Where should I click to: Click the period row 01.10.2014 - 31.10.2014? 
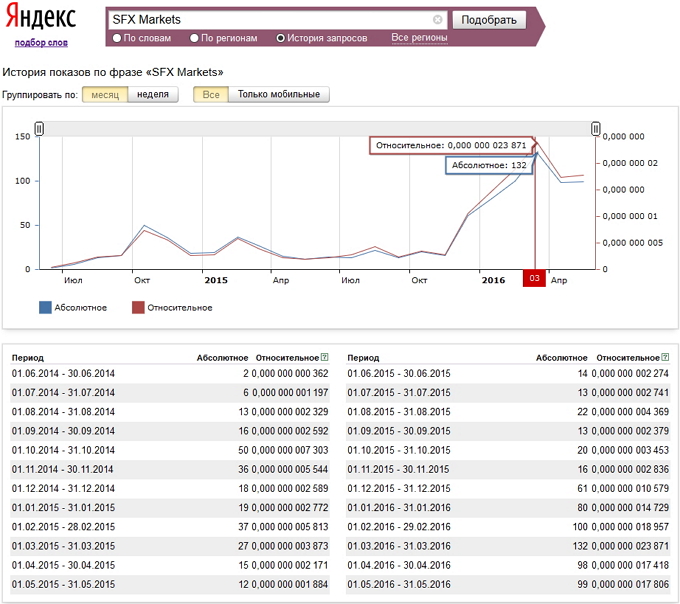coord(170,450)
